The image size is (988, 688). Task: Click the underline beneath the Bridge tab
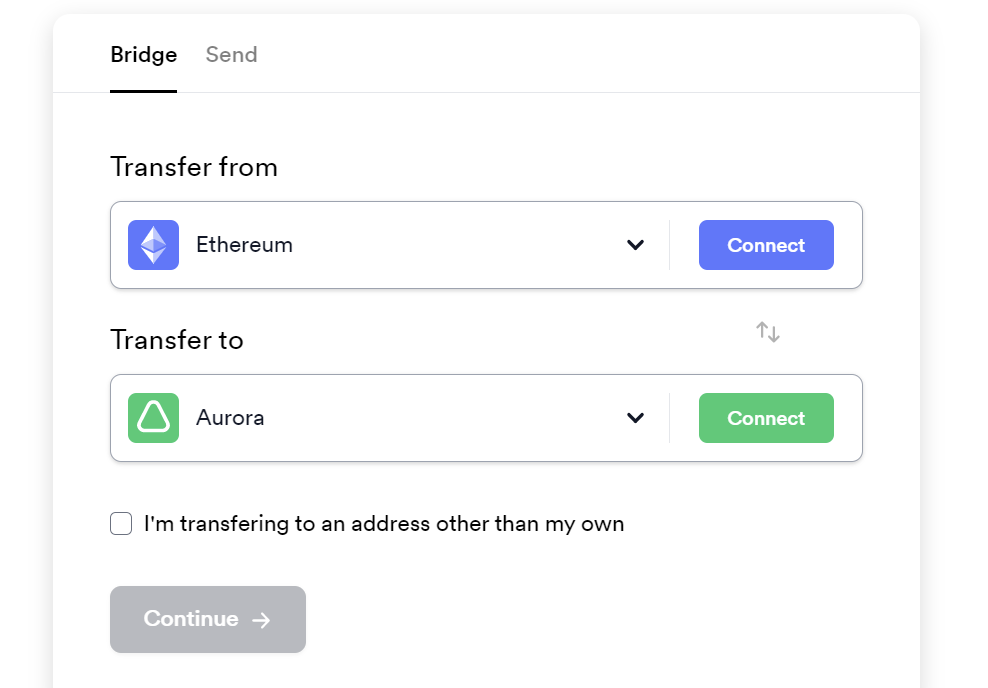[x=143, y=91]
